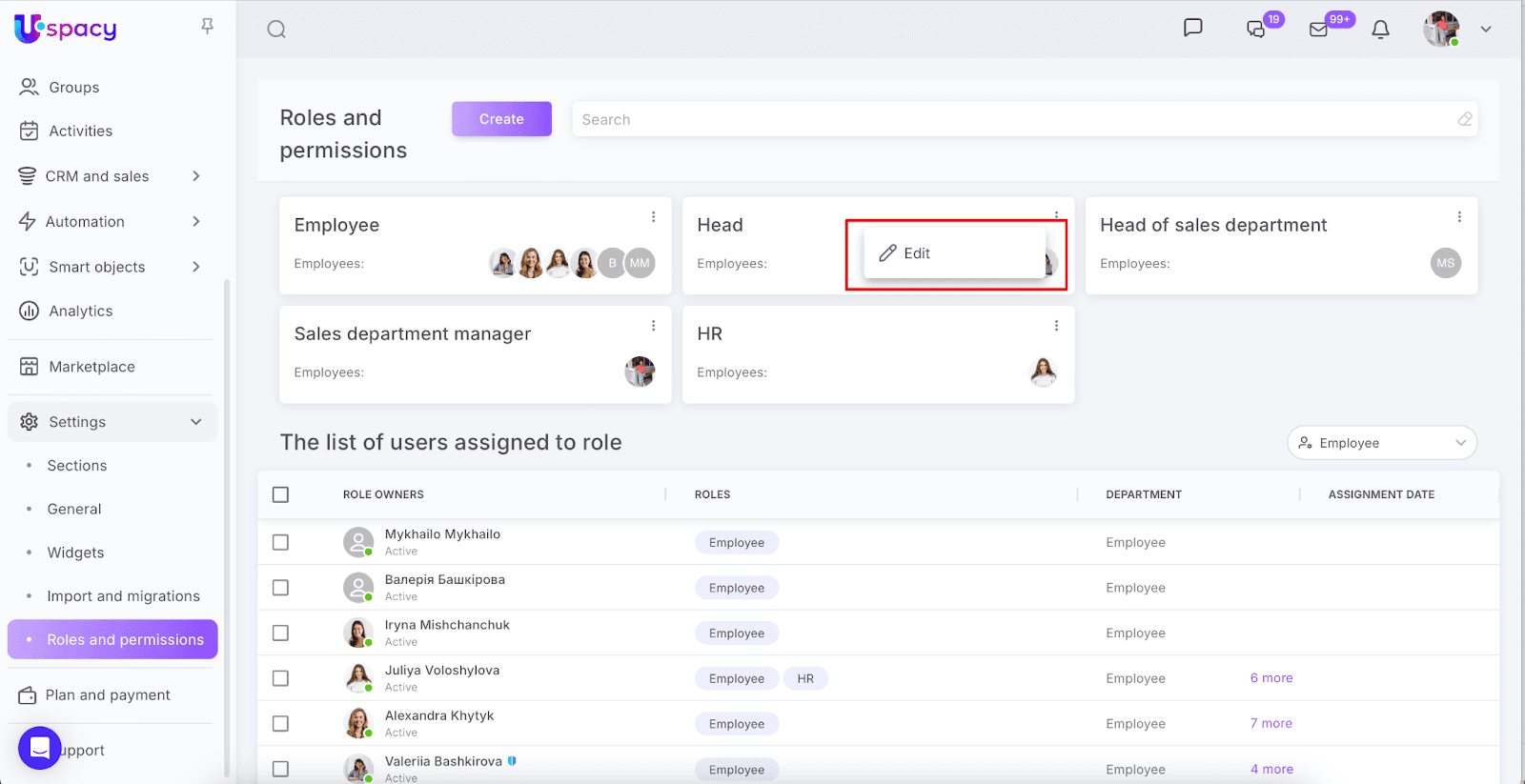Check the box for Mykhailo Mykhailo

(x=280, y=542)
